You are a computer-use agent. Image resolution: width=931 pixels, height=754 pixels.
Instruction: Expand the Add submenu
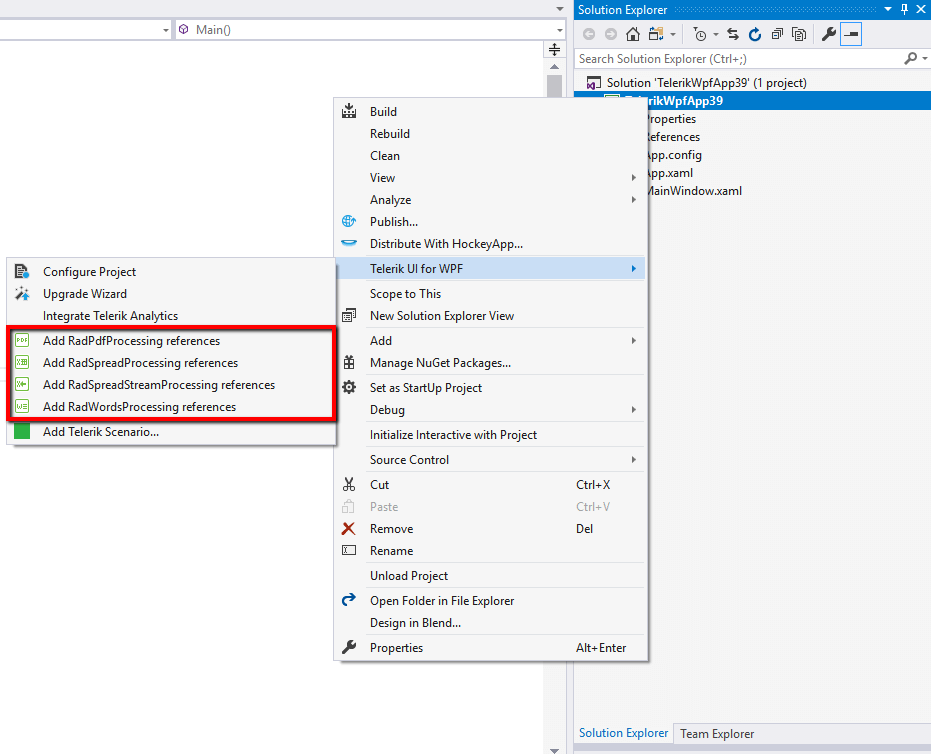point(490,341)
